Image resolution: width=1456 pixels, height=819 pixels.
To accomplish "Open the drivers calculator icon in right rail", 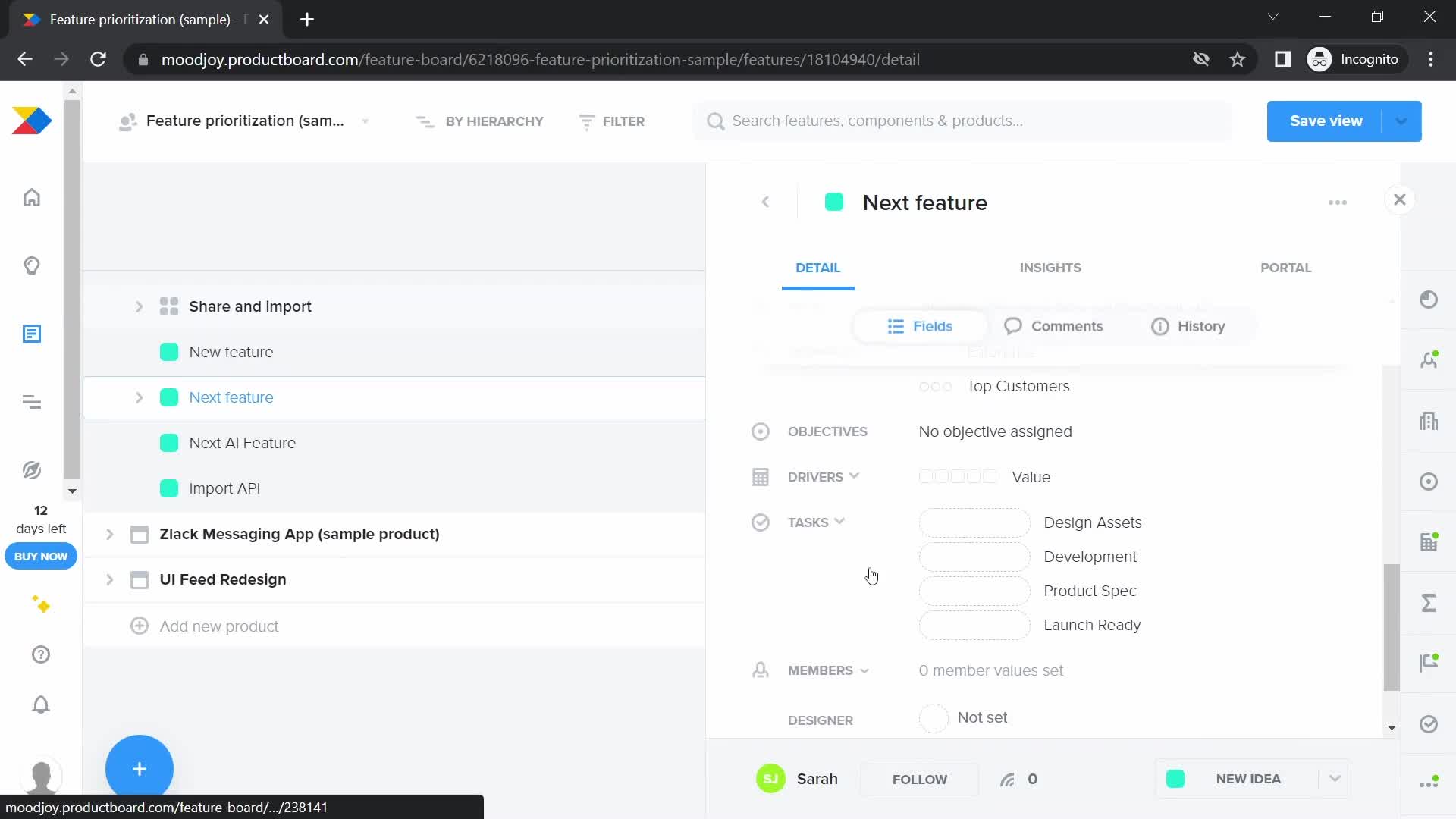I will click(1429, 542).
